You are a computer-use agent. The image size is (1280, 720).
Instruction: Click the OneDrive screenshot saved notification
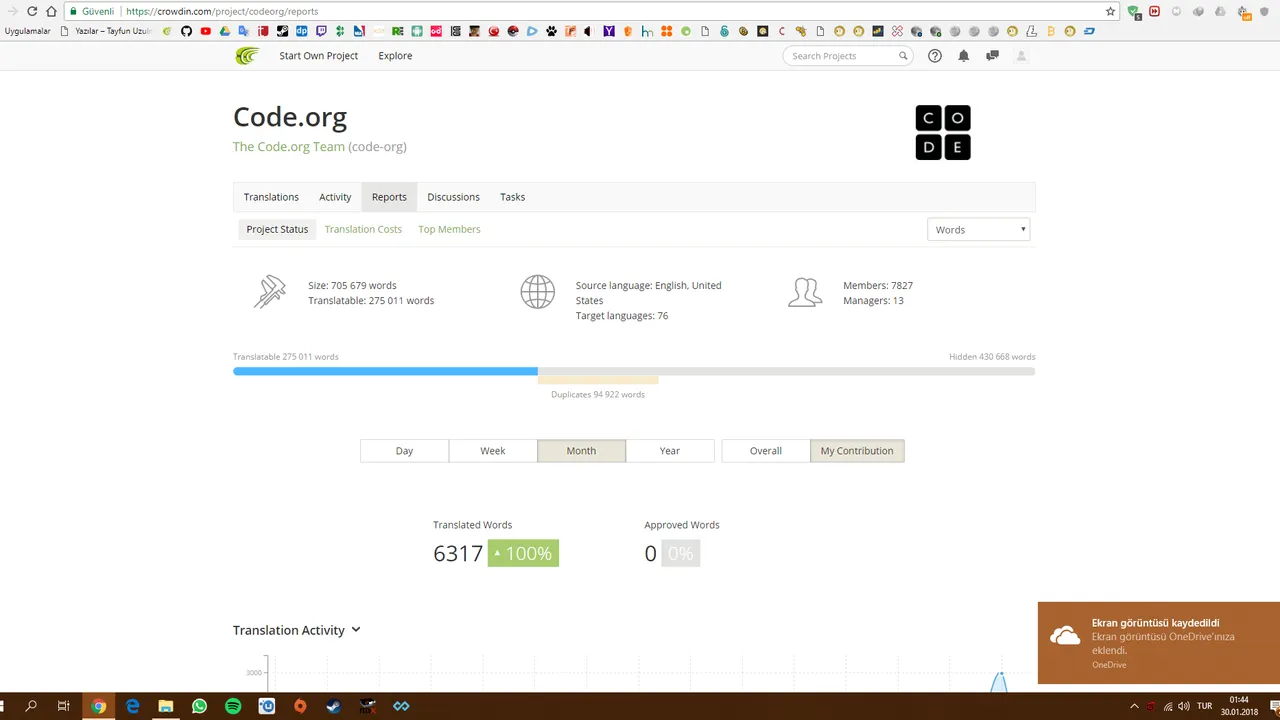click(x=1159, y=643)
